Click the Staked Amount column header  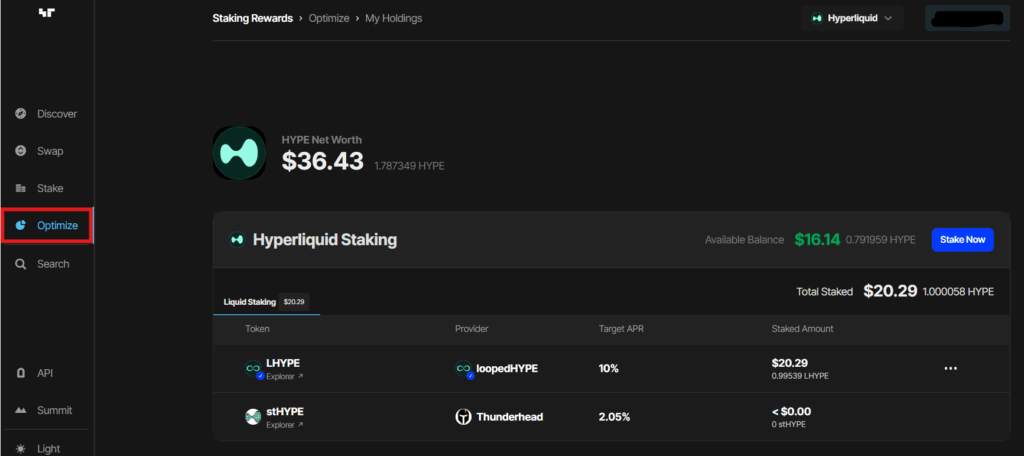point(802,329)
